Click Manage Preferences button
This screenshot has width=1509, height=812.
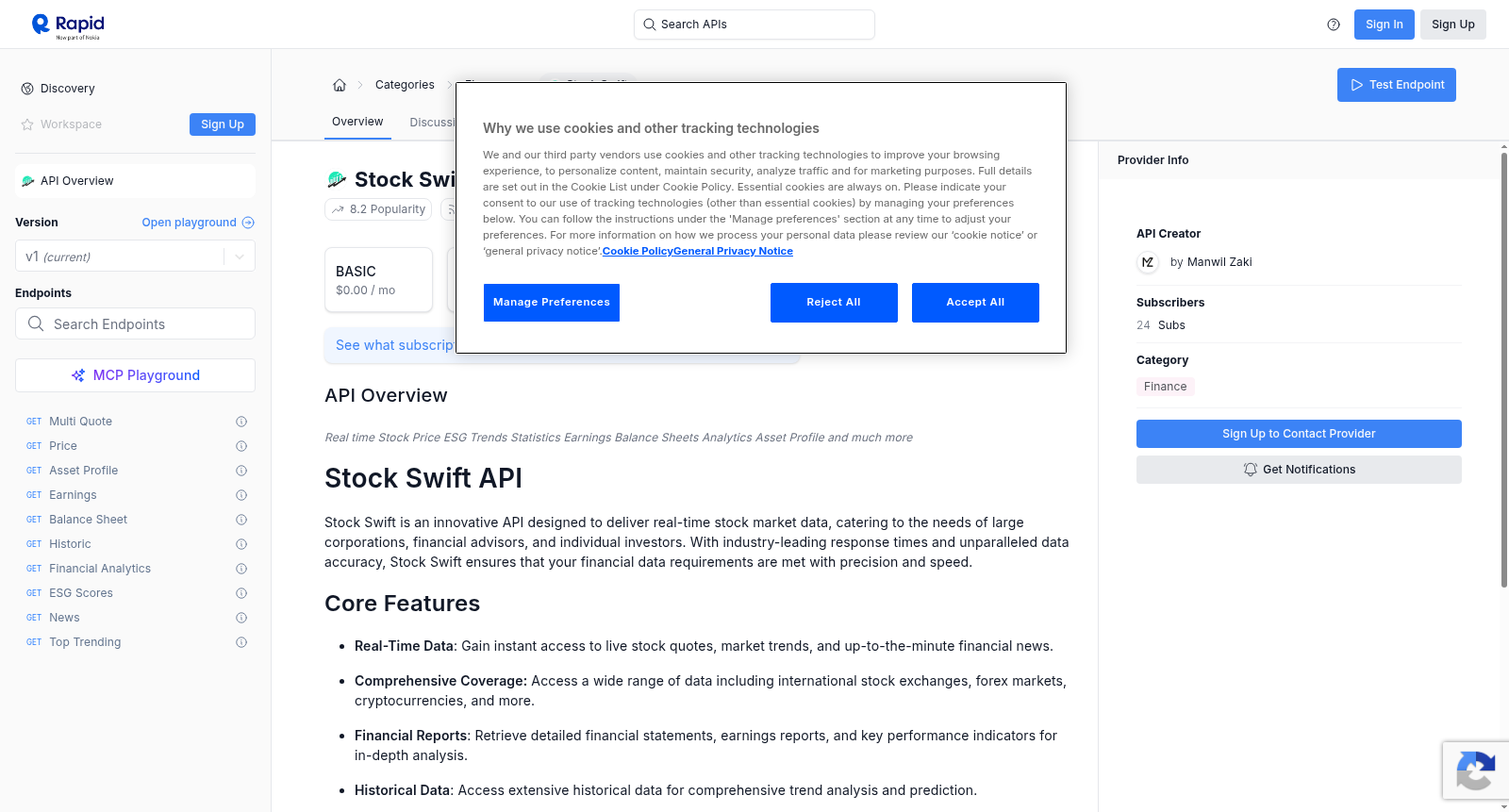point(552,303)
